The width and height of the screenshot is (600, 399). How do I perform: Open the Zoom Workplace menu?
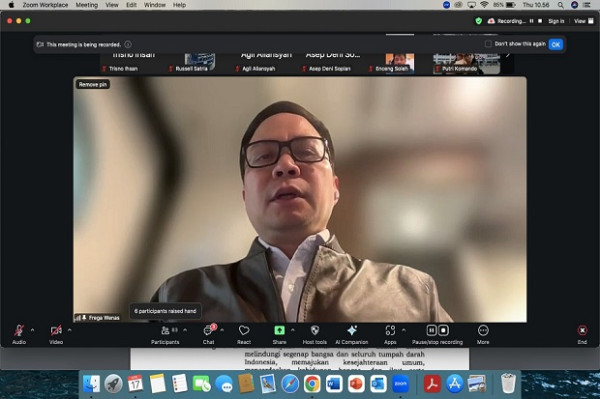[x=45, y=5]
